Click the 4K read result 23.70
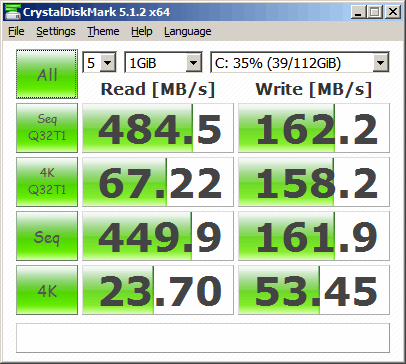 (158, 290)
